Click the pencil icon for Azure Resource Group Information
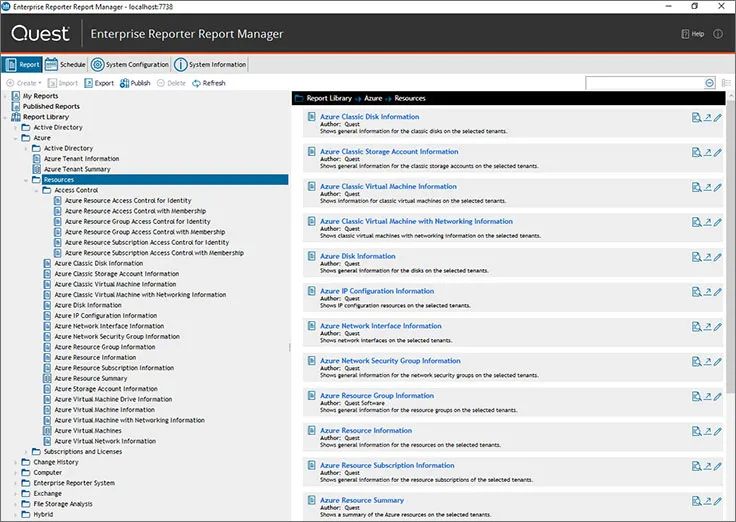The image size is (736, 522). 718,397
